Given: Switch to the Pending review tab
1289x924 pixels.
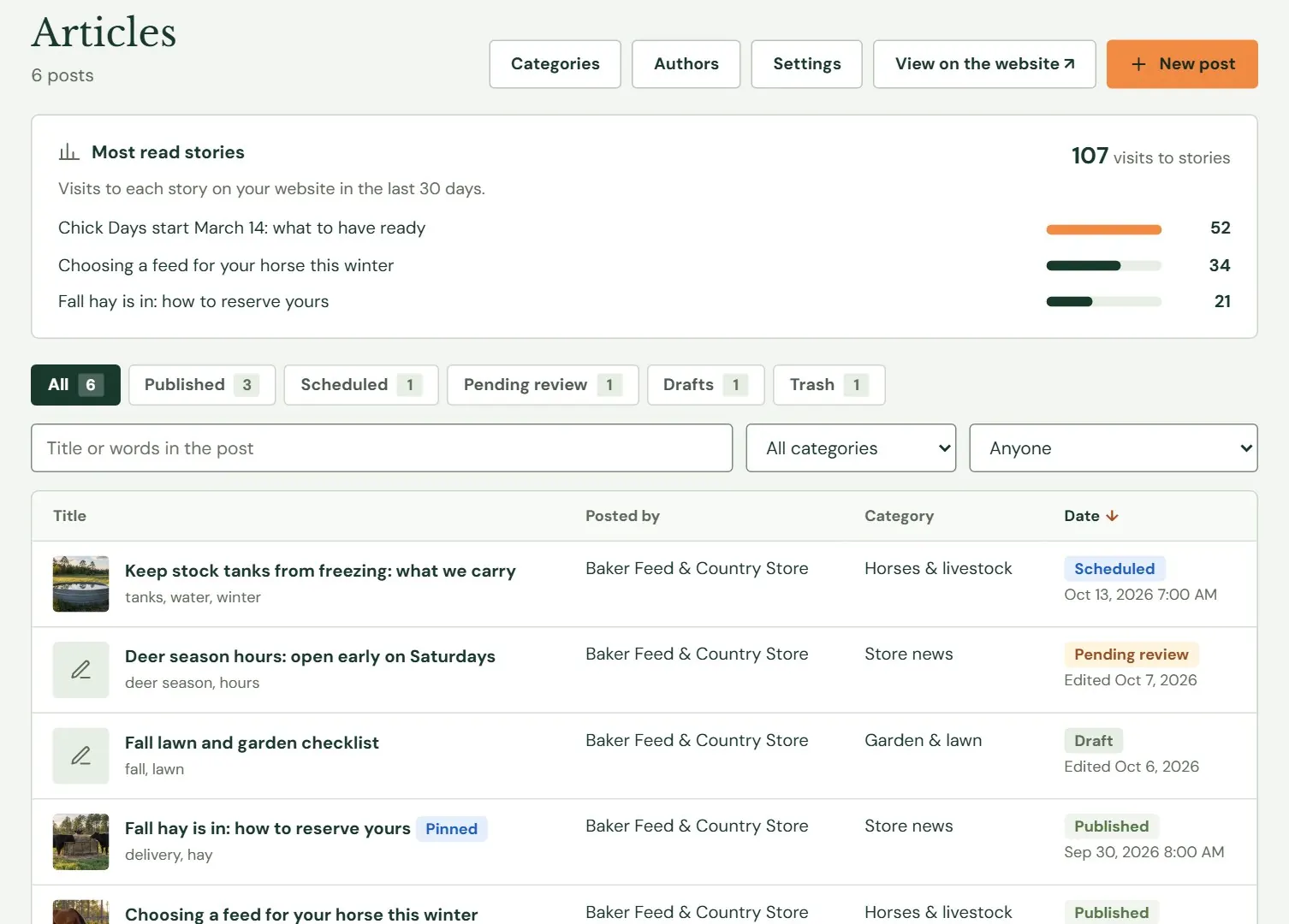Looking at the screenshot, I should tap(543, 385).
